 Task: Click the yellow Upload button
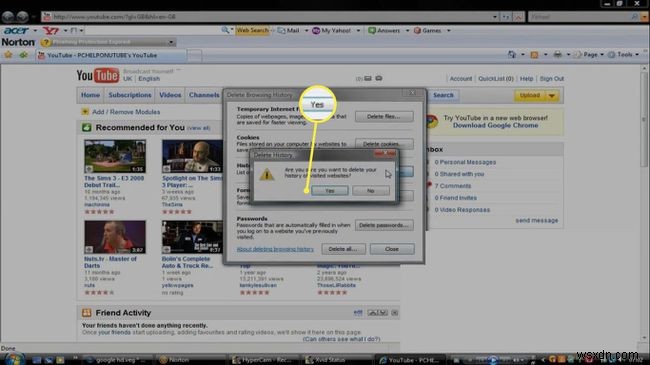click(530, 95)
